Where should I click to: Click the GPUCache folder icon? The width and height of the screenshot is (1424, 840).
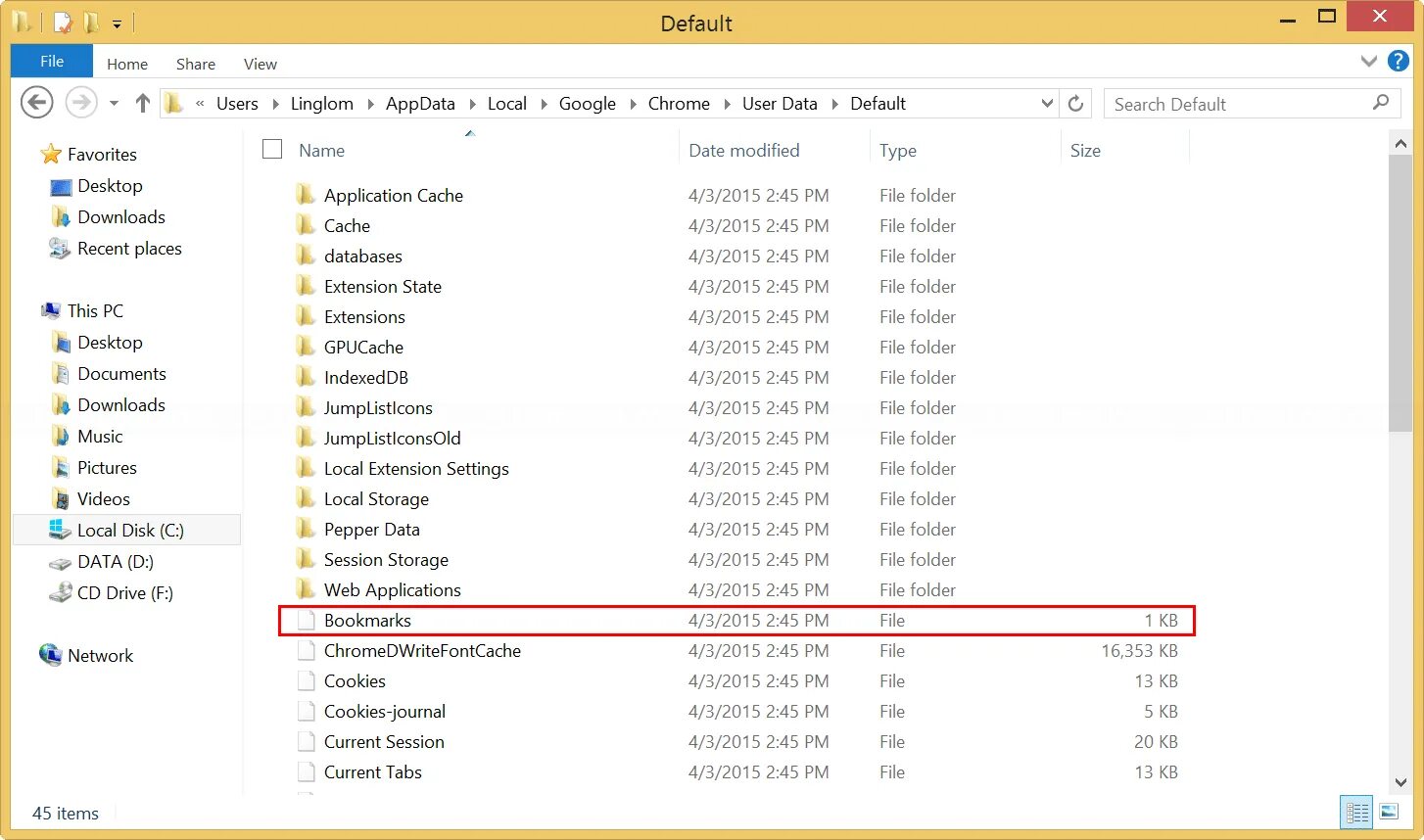point(306,346)
